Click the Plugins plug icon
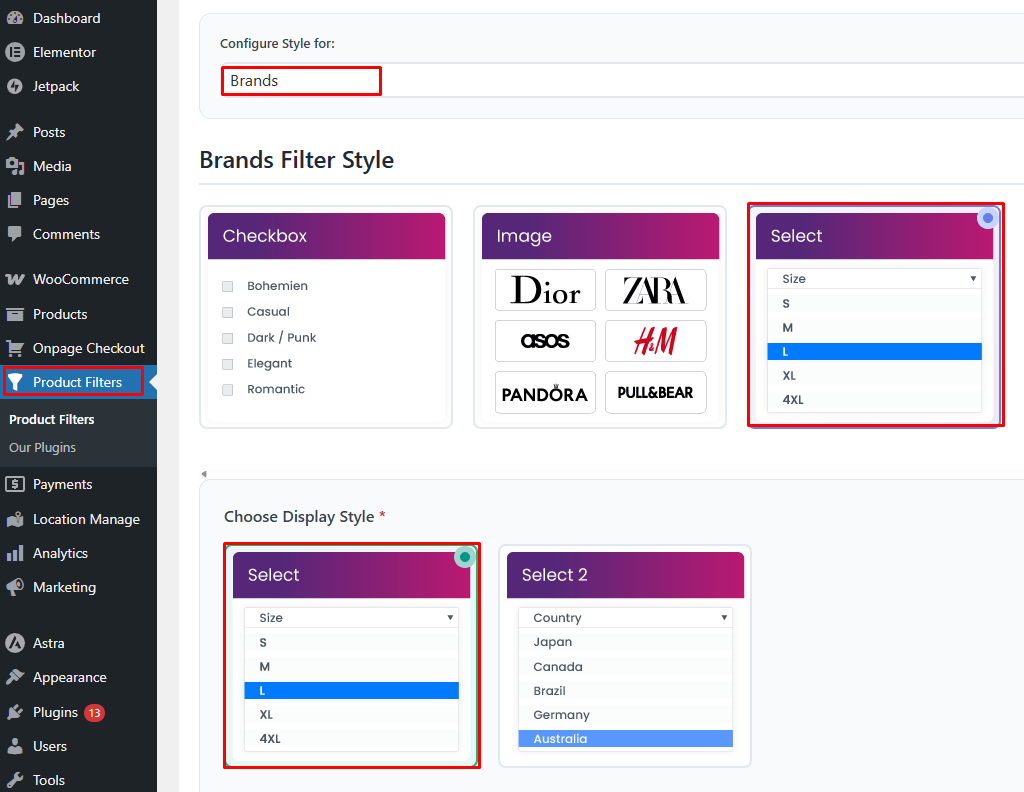This screenshot has width=1024, height=792. (15, 712)
